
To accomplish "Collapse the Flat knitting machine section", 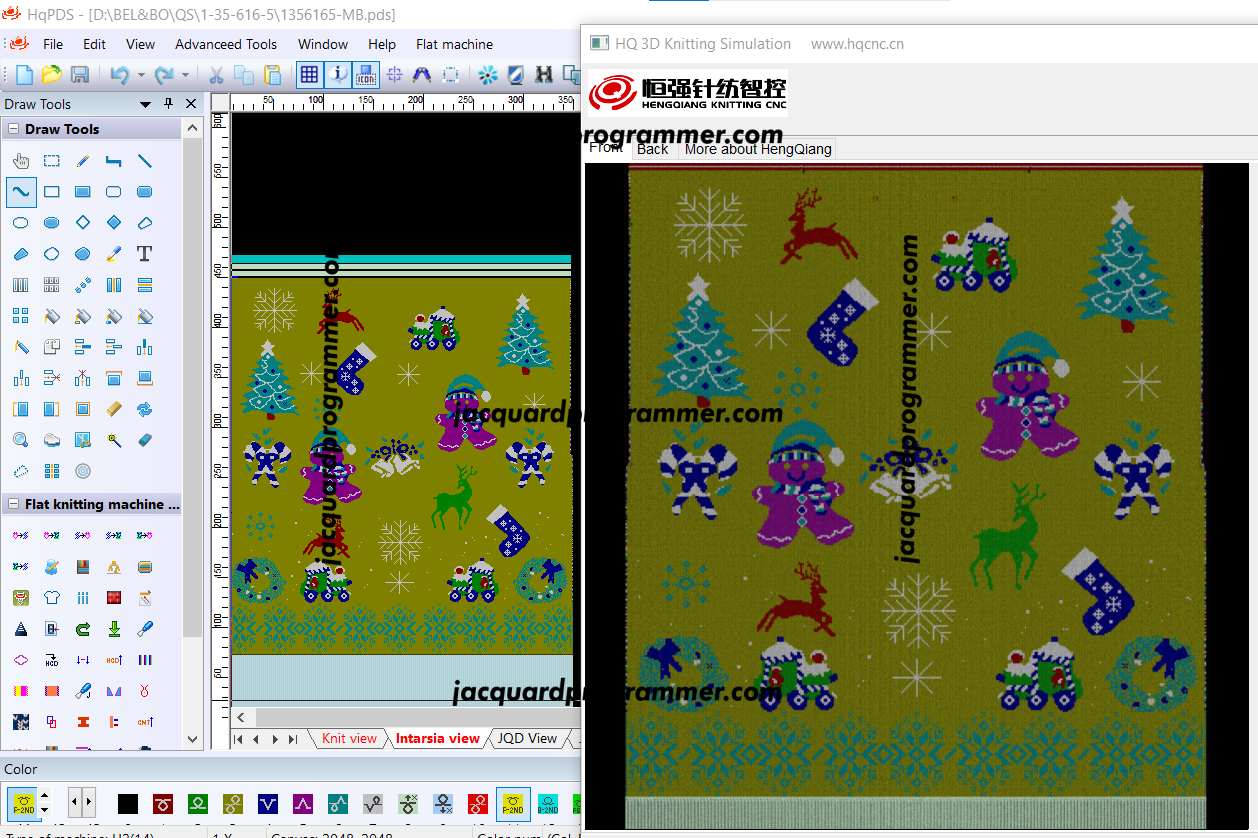I will [15, 504].
